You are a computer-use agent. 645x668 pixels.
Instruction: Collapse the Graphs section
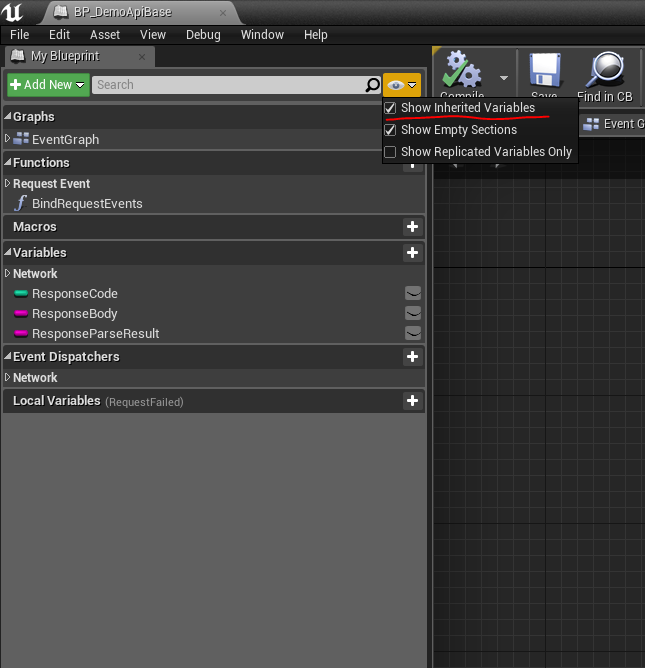(8, 116)
